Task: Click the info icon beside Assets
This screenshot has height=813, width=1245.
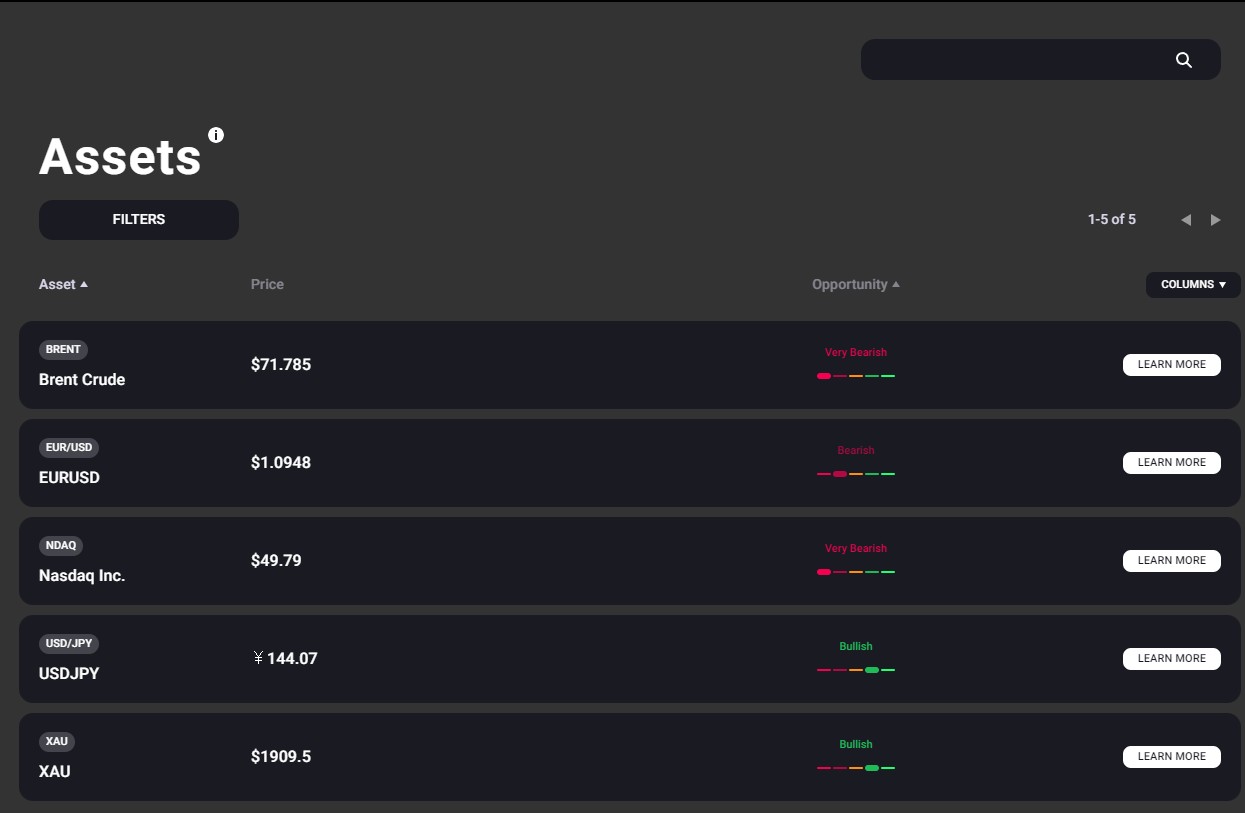Action: [x=216, y=135]
